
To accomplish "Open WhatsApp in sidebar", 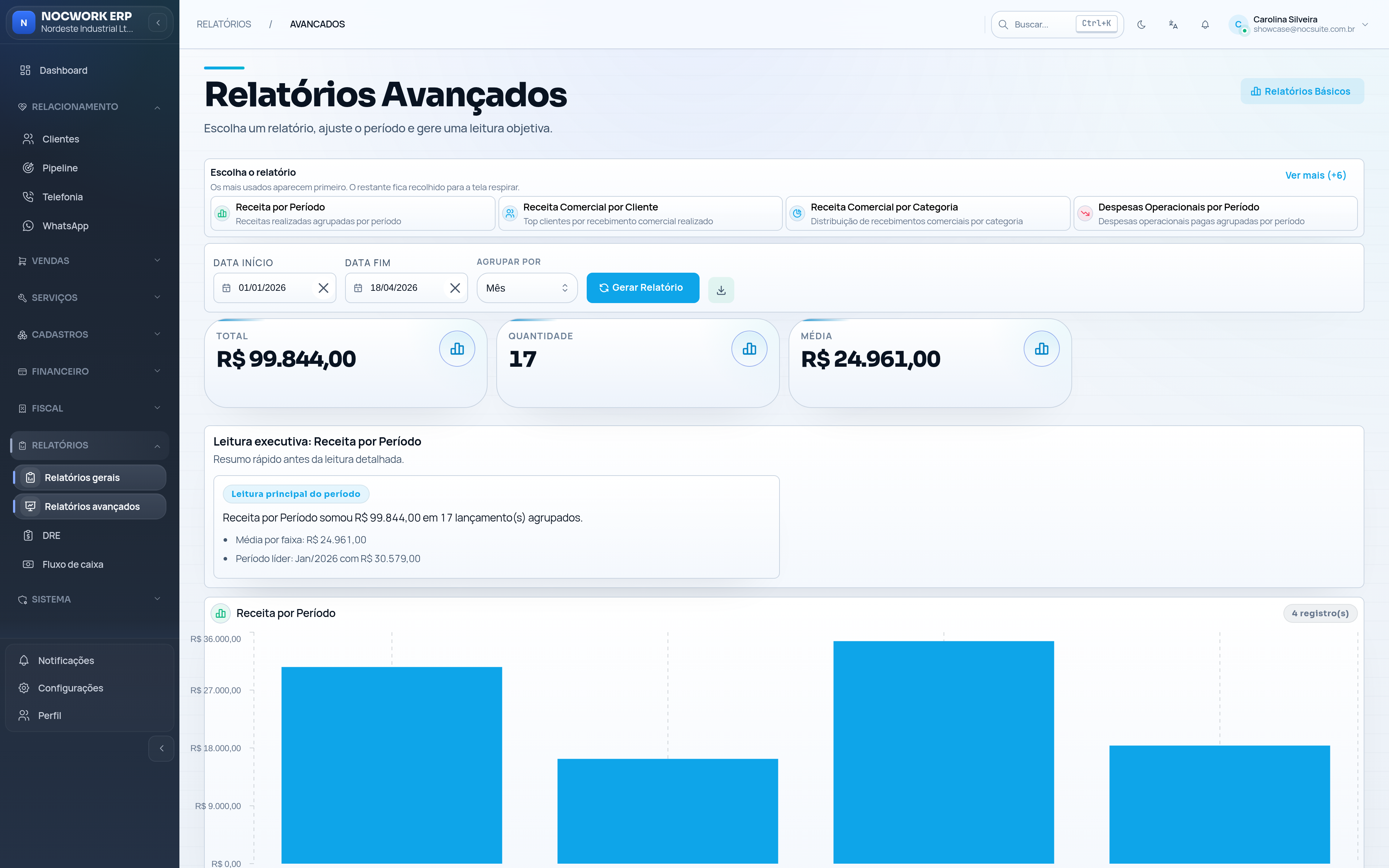I will click(x=90, y=226).
